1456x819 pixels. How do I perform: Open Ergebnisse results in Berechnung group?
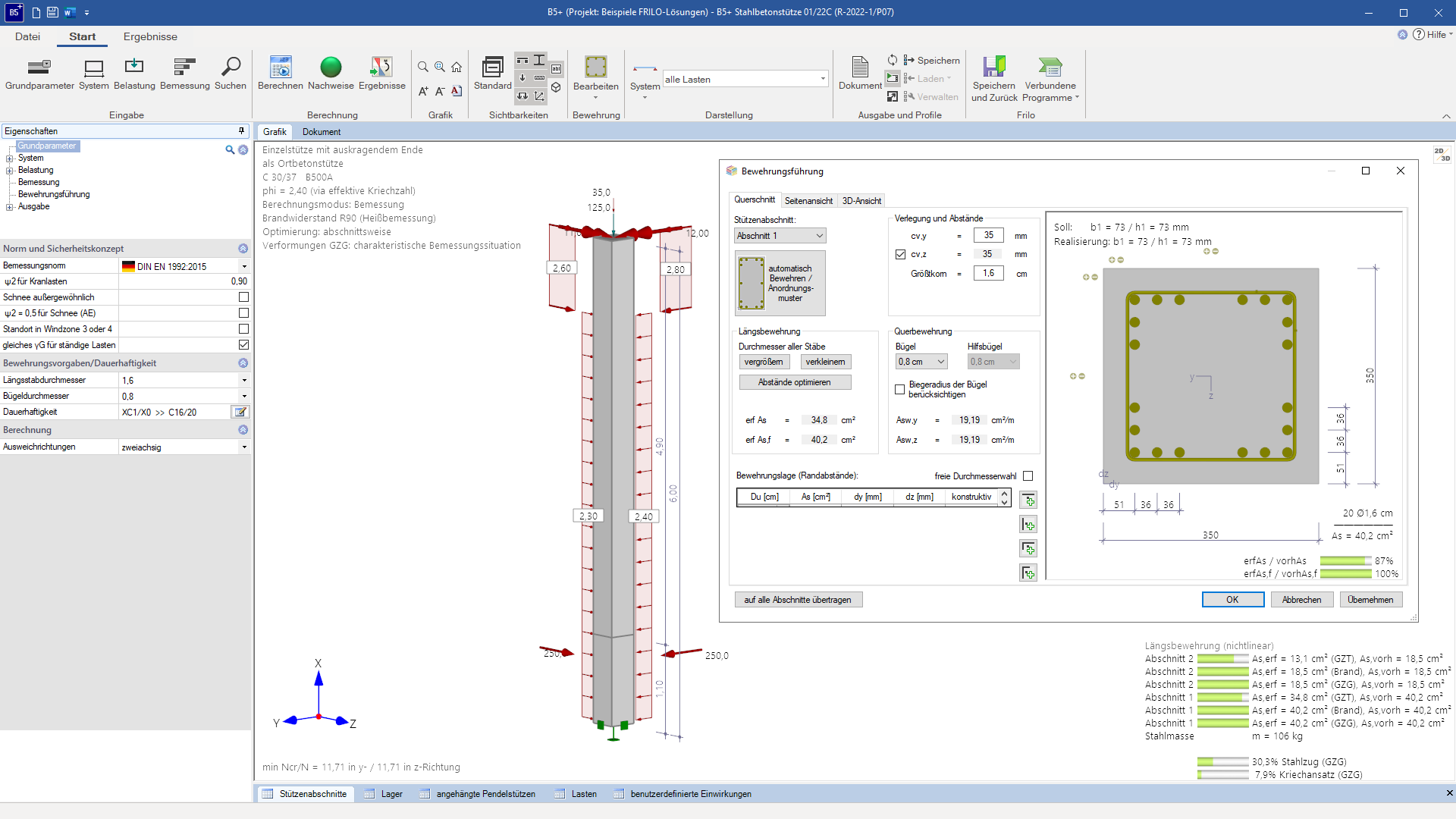pos(382,74)
